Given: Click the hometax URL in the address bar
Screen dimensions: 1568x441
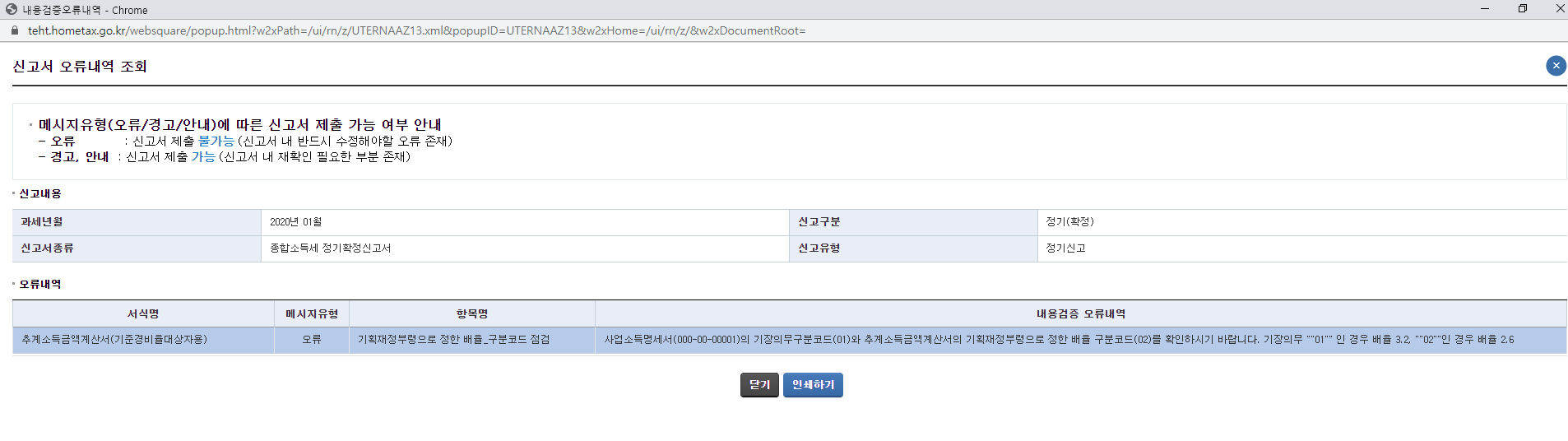Looking at the screenshot, I should (x=416, y=30).
